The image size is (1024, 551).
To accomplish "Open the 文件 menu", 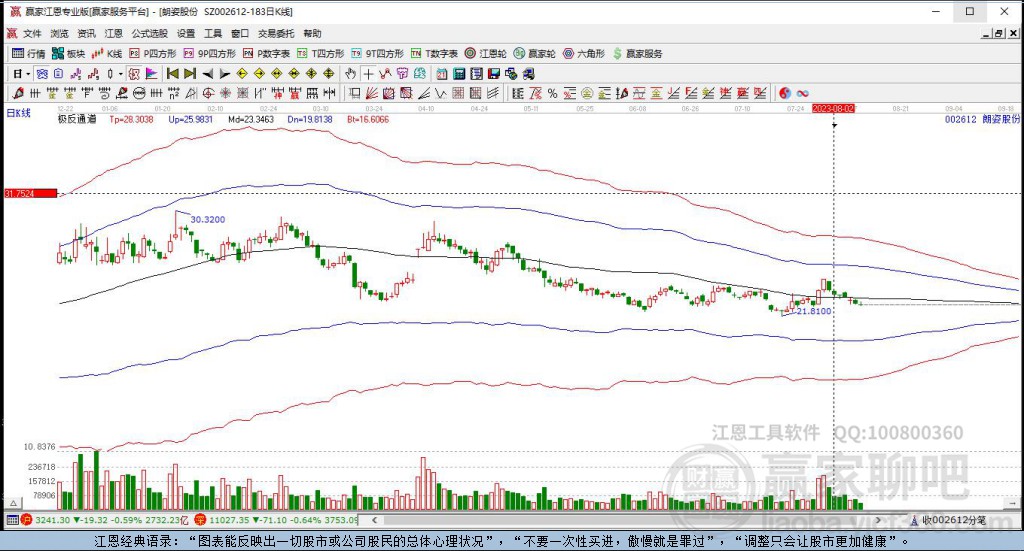I will point(32,33).
